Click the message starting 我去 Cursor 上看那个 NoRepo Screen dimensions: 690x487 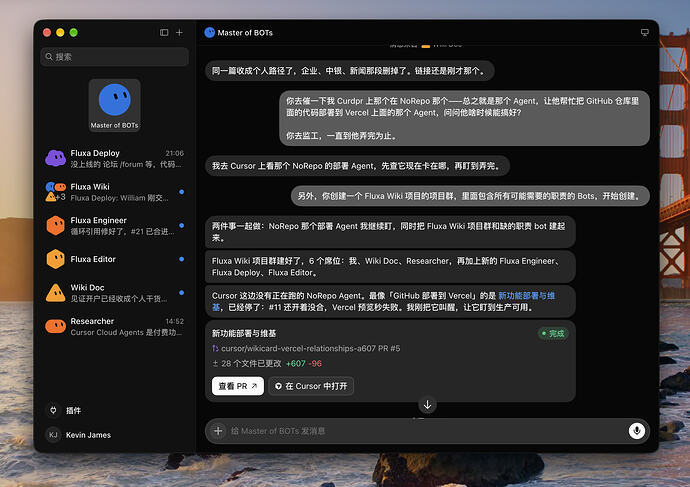tap(357, 166)
